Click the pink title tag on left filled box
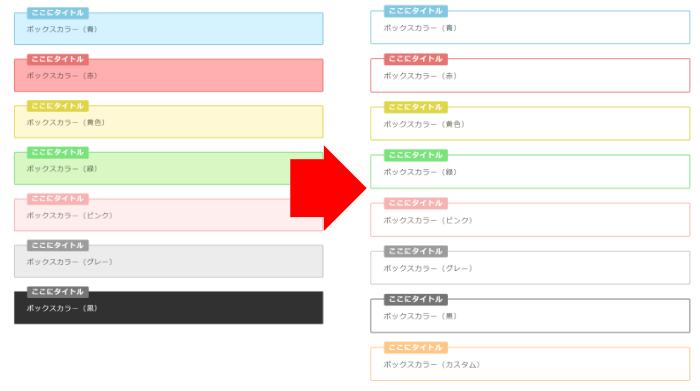The height and width of the screenshot is (391, 700). point(58,199)
